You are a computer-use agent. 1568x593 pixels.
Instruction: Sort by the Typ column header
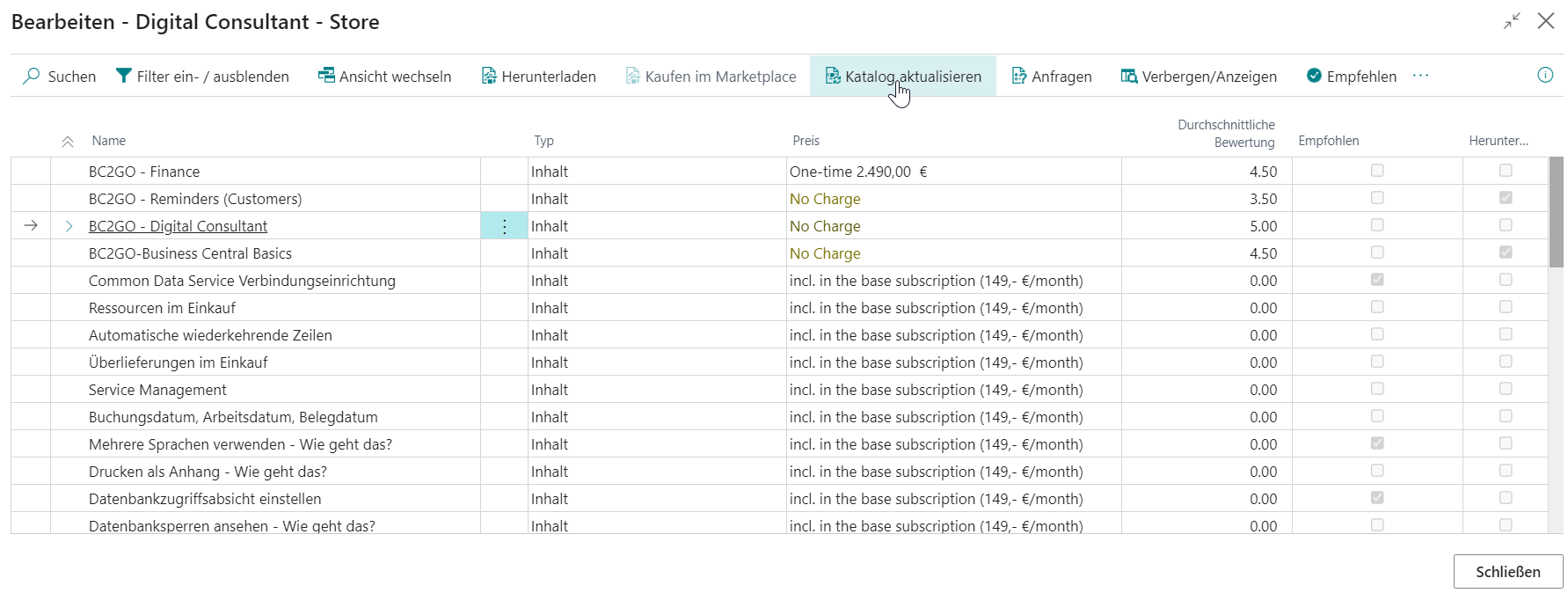coord(543,141)
